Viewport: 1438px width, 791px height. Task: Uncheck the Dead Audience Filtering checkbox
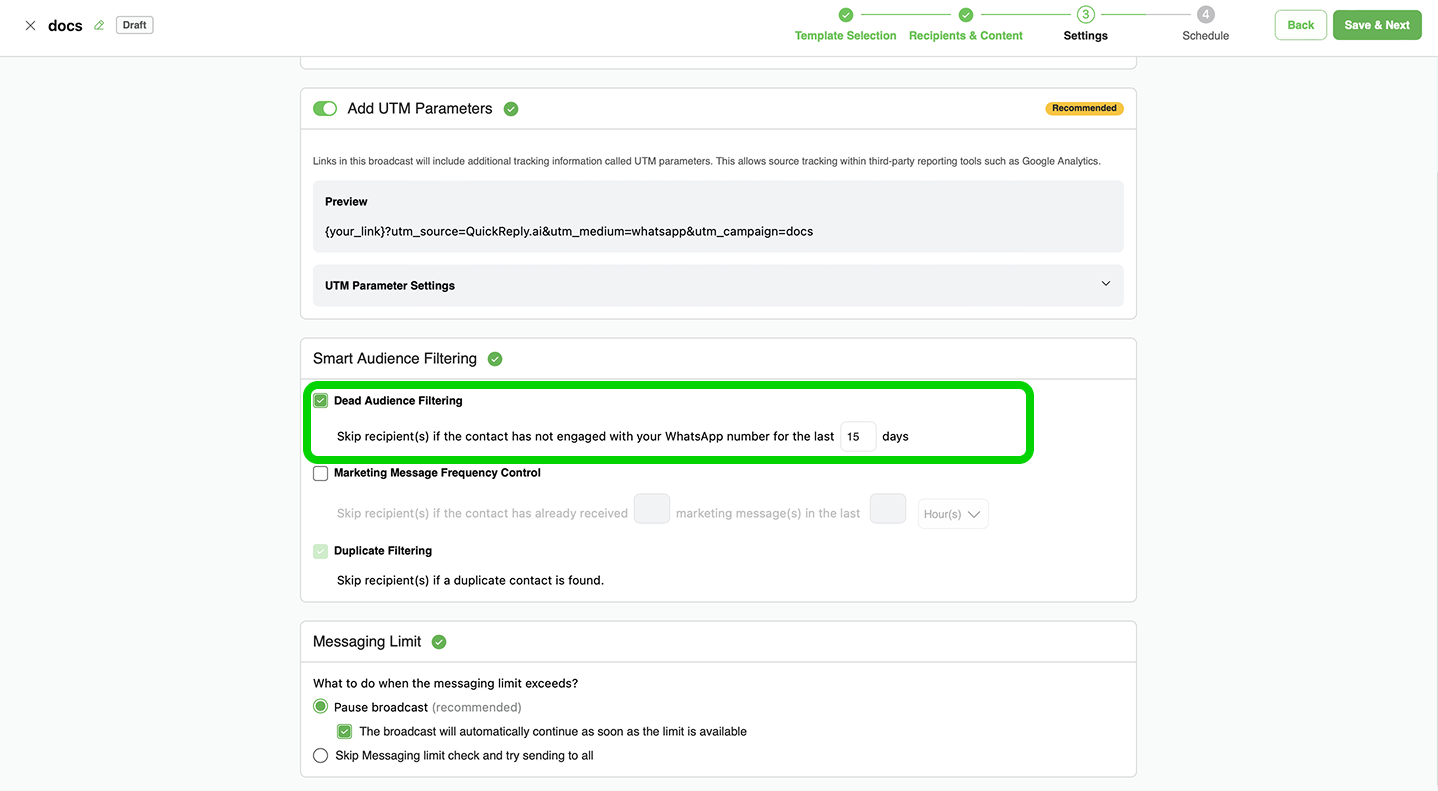pos(321,401)
